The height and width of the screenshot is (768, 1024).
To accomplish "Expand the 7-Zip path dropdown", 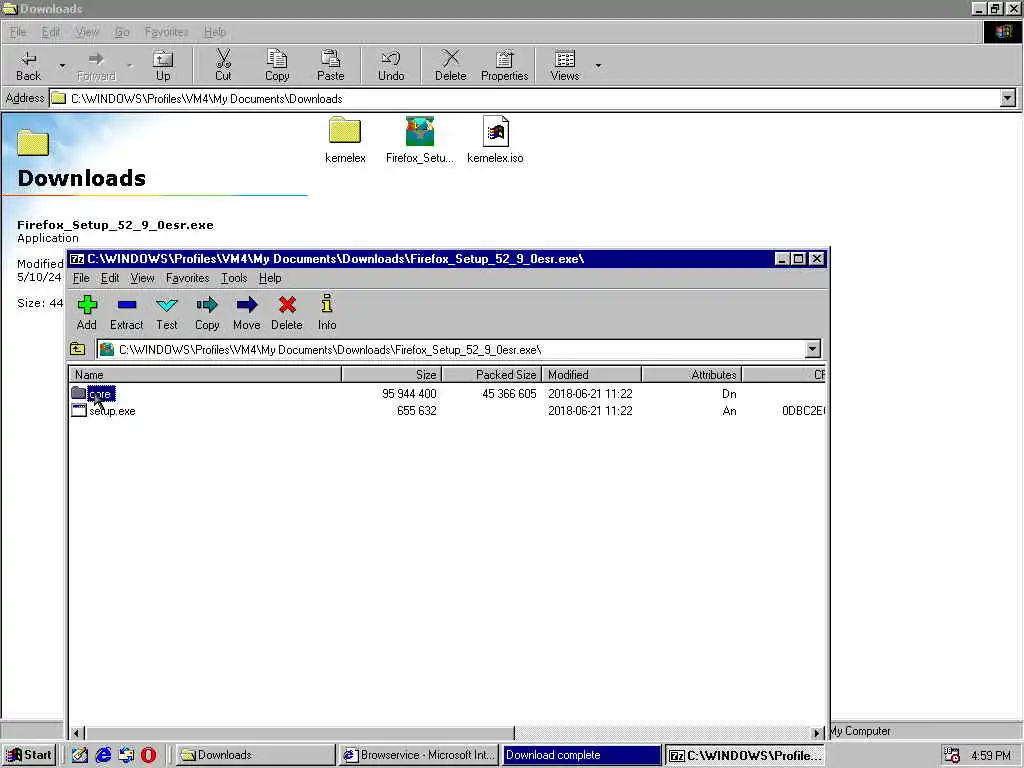I will click(812, 349).
